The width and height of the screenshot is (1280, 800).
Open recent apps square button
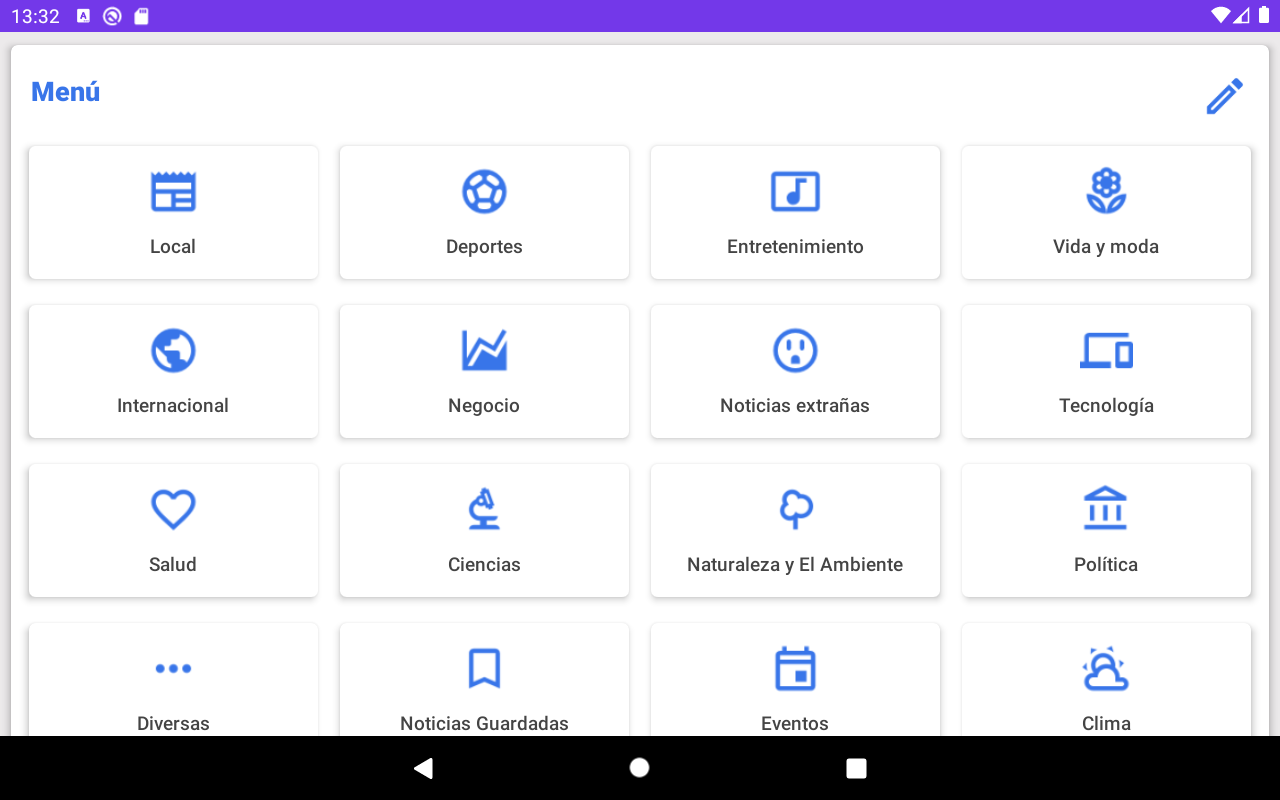[x=856, y=768]
